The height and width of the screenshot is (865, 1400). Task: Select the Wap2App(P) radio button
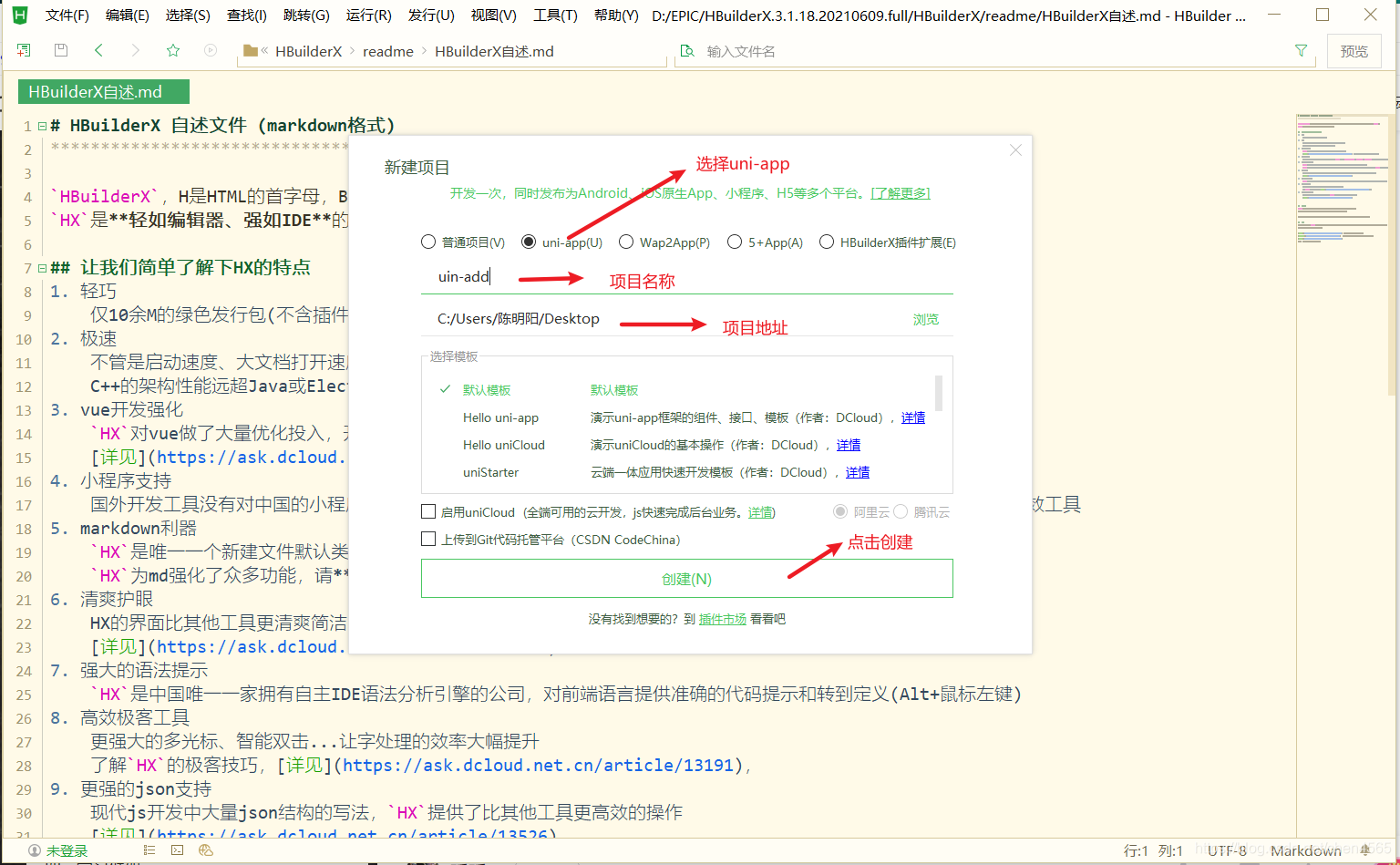pos(626,242)
